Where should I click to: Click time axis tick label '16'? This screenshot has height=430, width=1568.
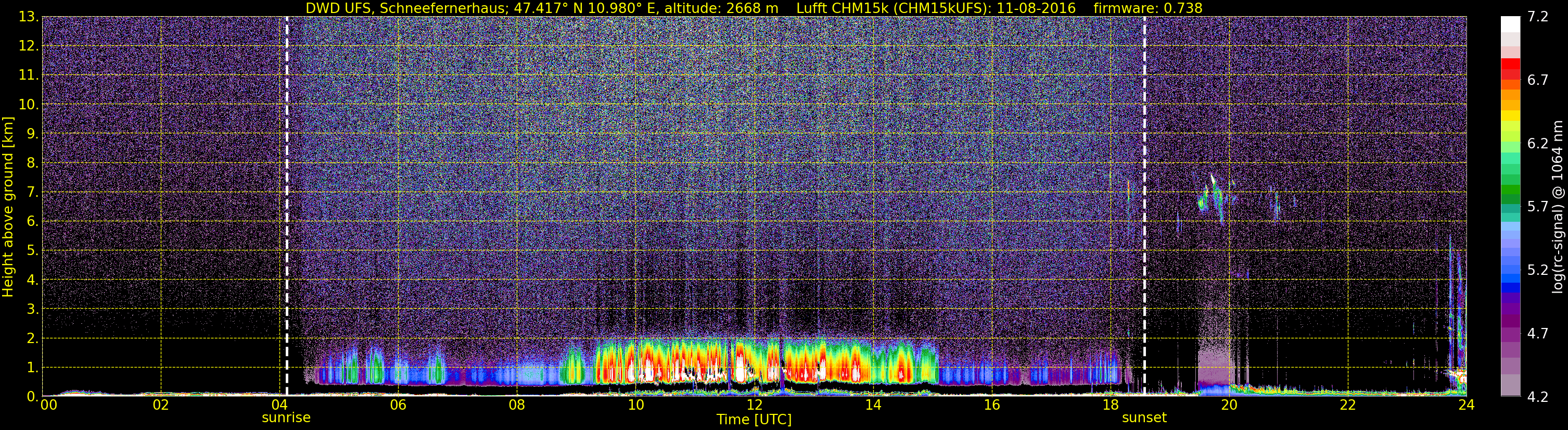(x=991, y=405)
